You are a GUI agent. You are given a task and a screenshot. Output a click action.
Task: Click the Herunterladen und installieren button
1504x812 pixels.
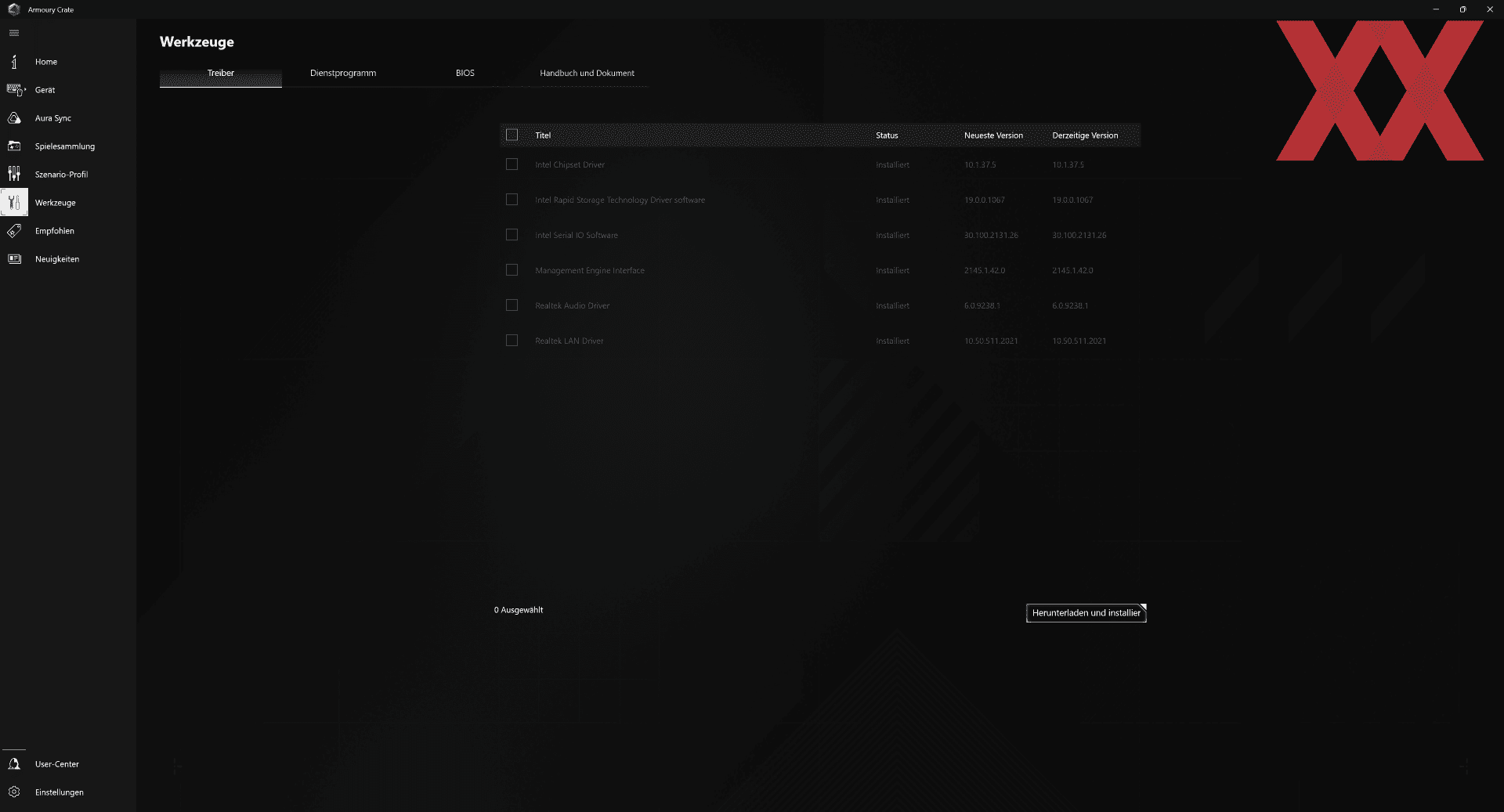1086,613
